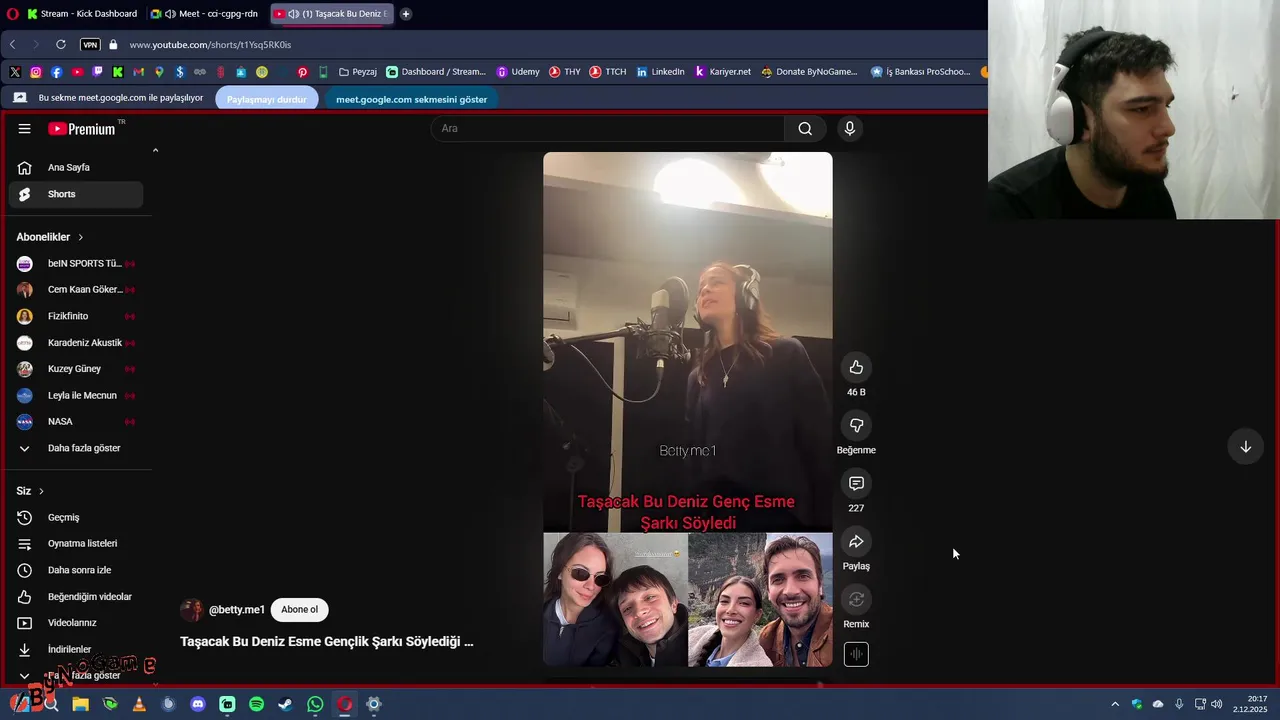The width and height of the screenshot is (1280, 720).
Task: Subscribe with the Abone ol button
Action: click(299, 610)
